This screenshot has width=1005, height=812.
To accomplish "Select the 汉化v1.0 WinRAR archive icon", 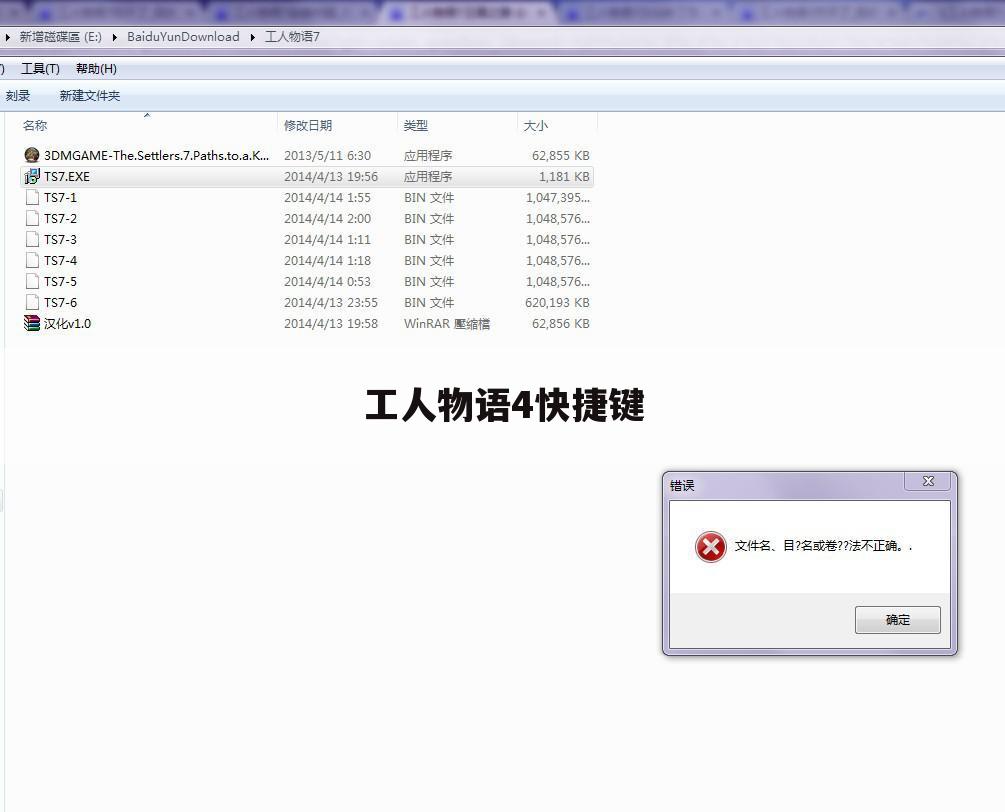I will pyautogui.click(x=31, y=323).
